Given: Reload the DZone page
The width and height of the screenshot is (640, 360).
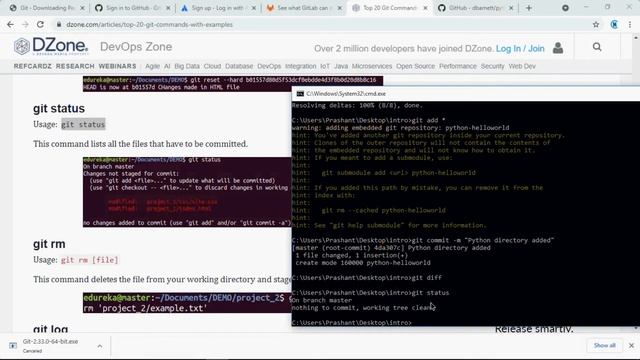Looking at the screenshot, I should [40, 24].
